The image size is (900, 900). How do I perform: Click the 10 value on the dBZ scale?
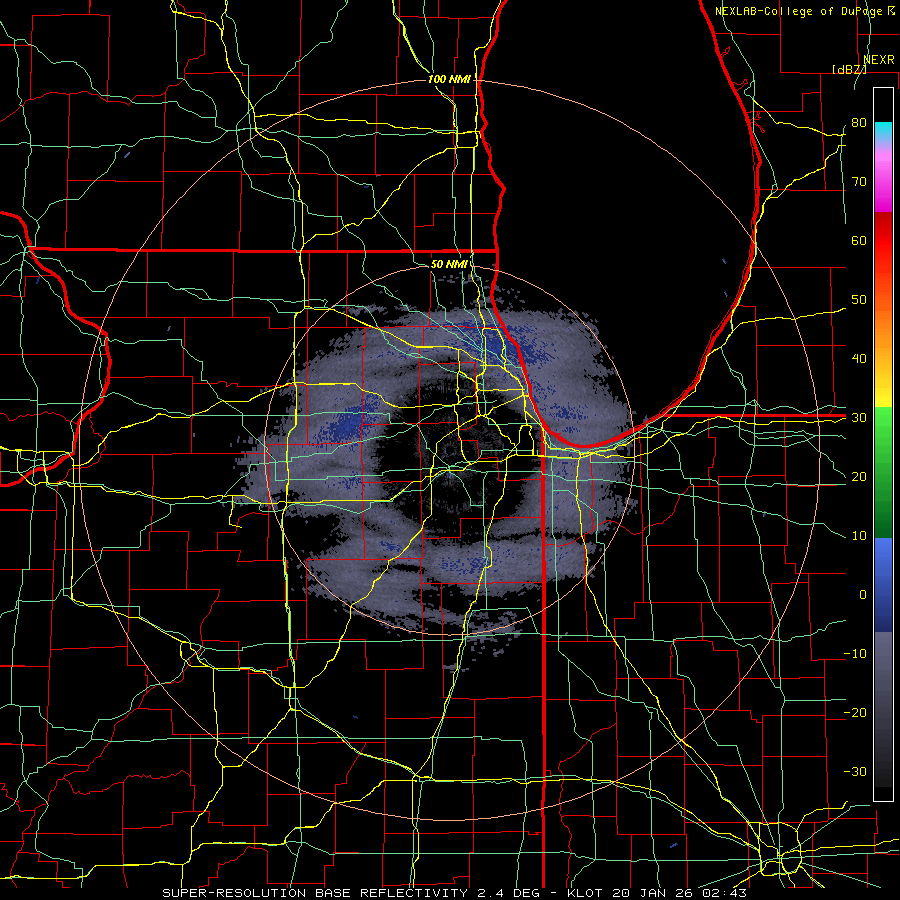[859, 536]
